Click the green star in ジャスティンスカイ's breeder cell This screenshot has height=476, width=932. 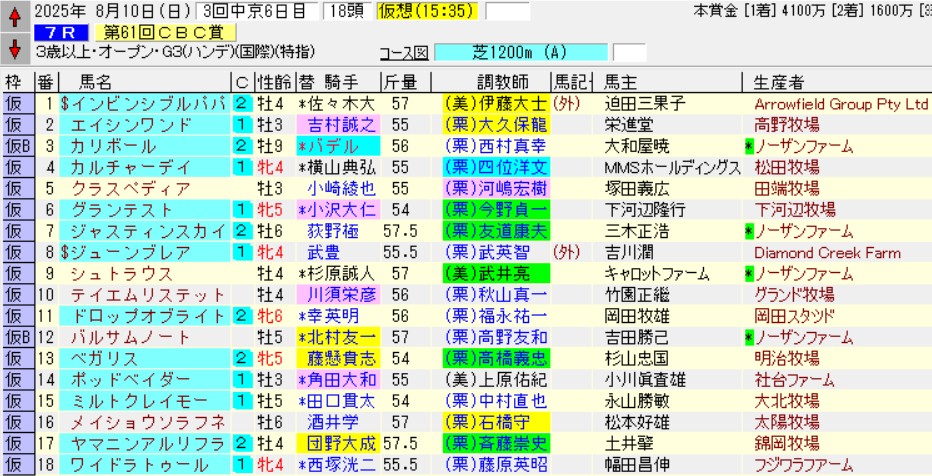[x=748, y=230]
